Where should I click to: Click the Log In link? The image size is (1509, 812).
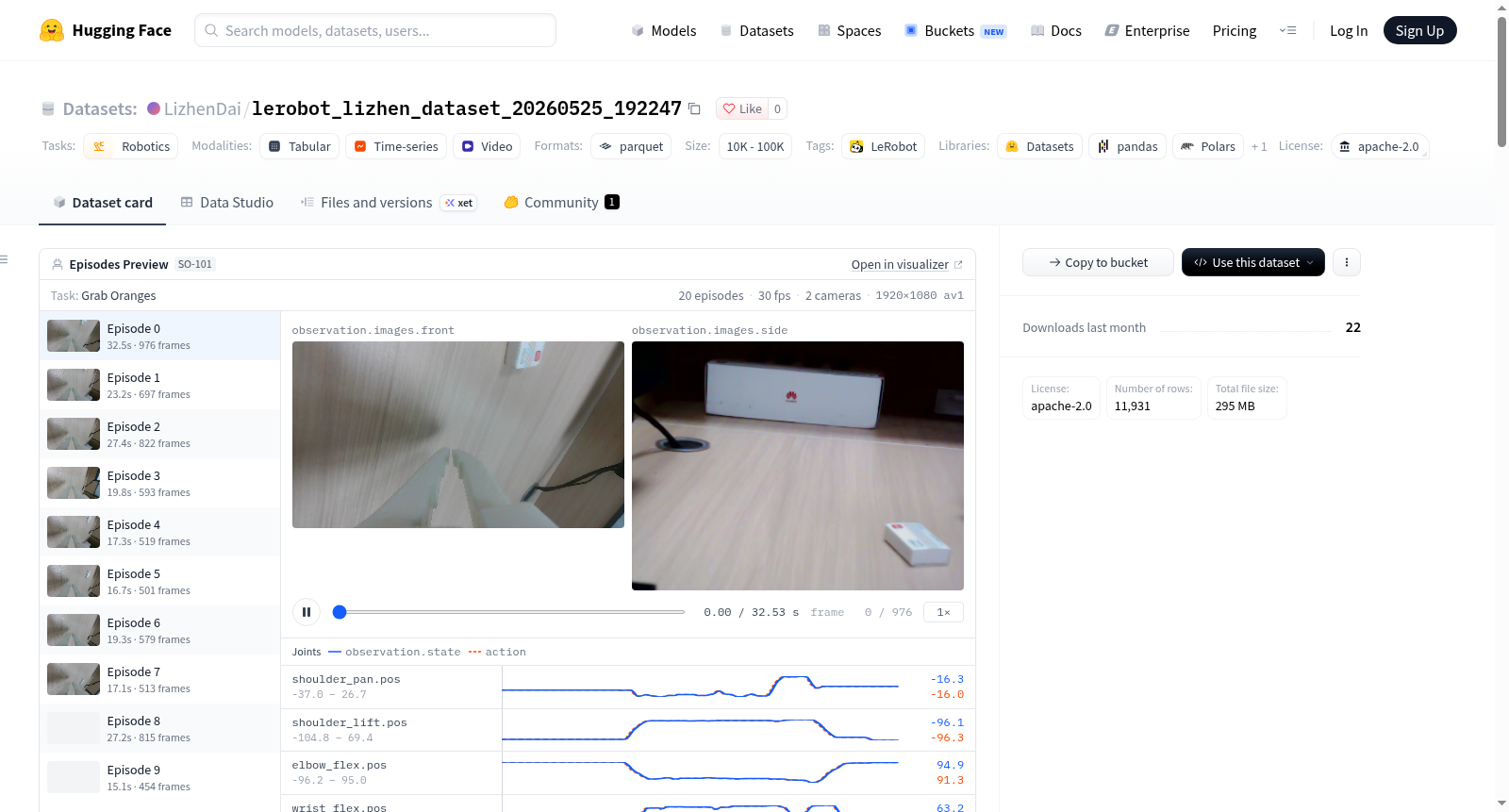(x=1349, y=30)
